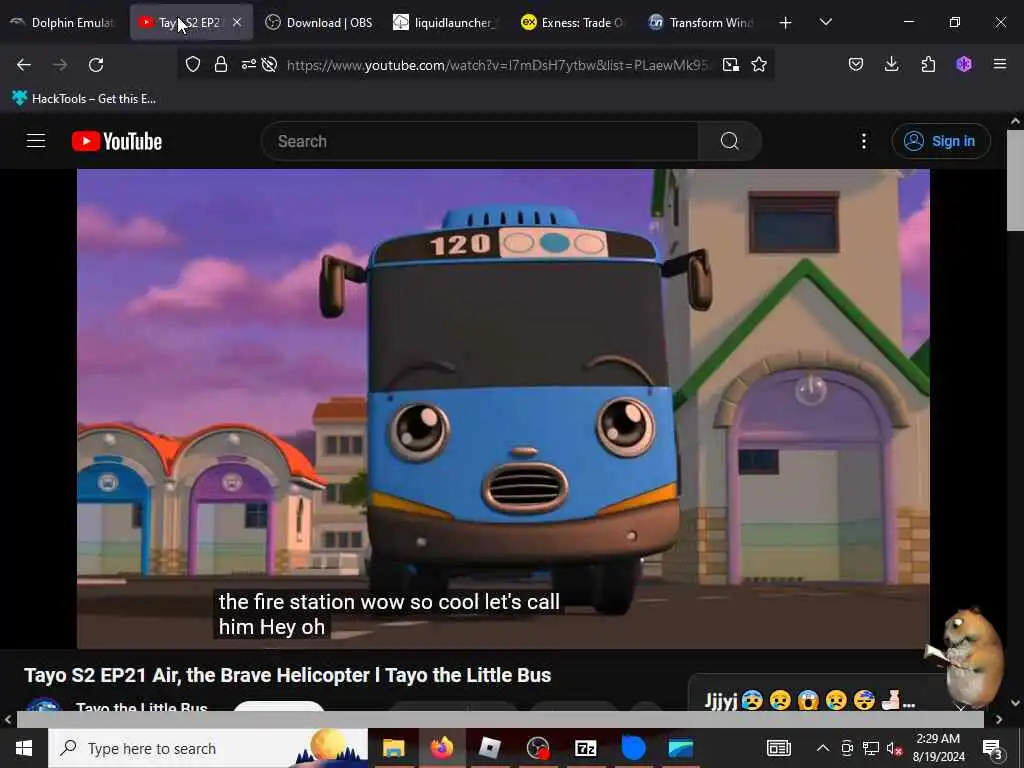Open the Windows Start menu

(24, 748)
